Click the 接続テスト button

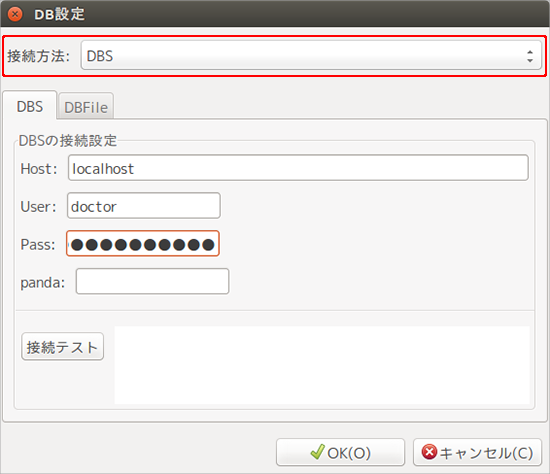[62, 347]
